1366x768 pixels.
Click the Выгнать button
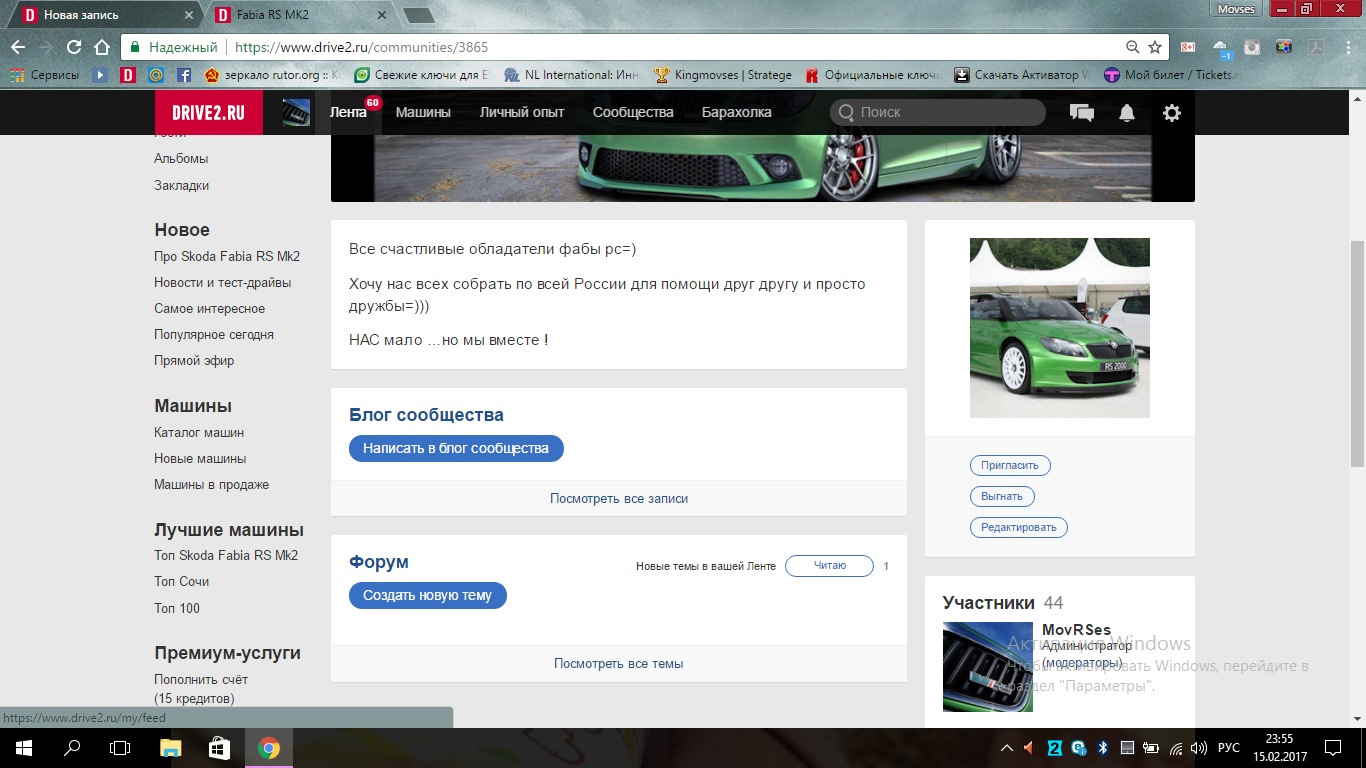(1002, 496)
